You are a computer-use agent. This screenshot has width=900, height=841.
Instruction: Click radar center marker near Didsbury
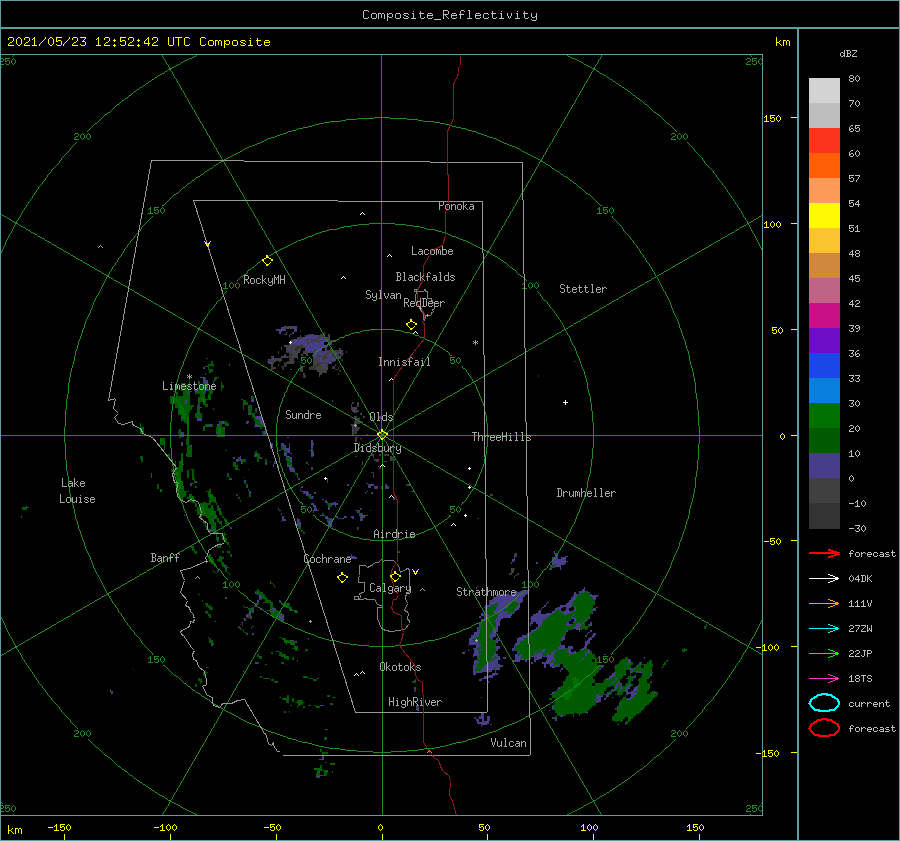pos(382,435)
